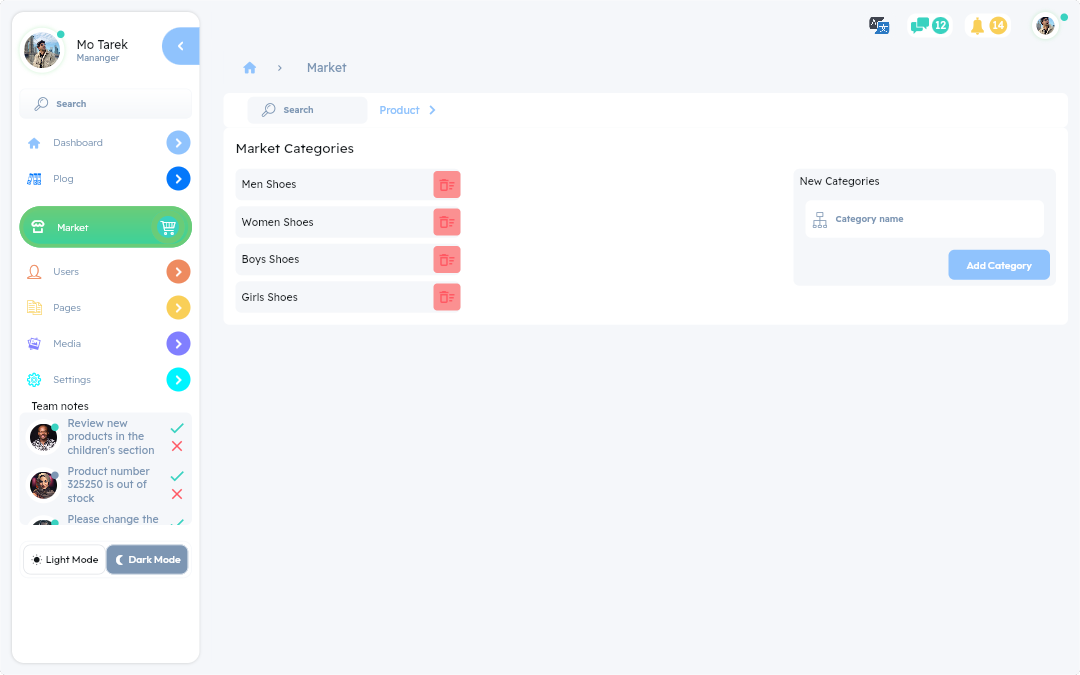
Task: Click the translate/language icon in the top bar
Action: (878, 25)
